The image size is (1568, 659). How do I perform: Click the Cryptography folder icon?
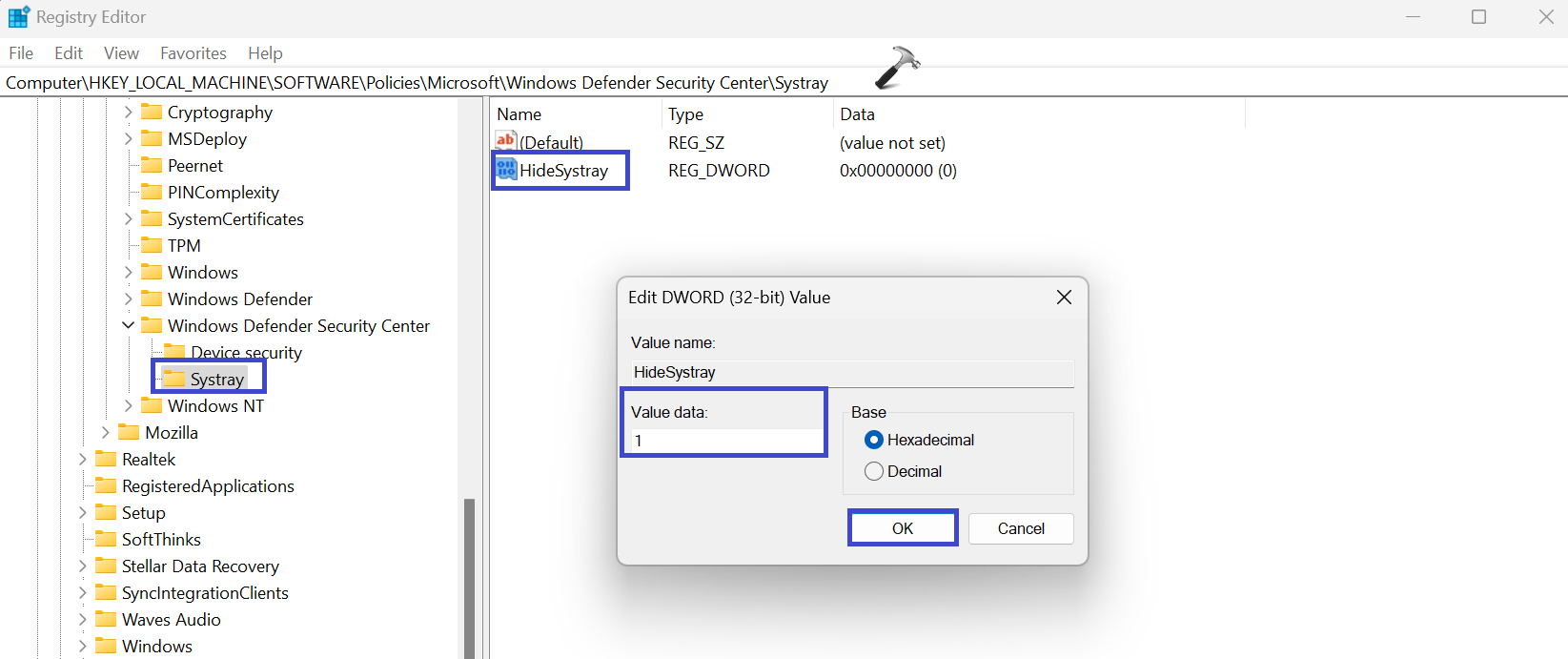(x=152, y=112)
